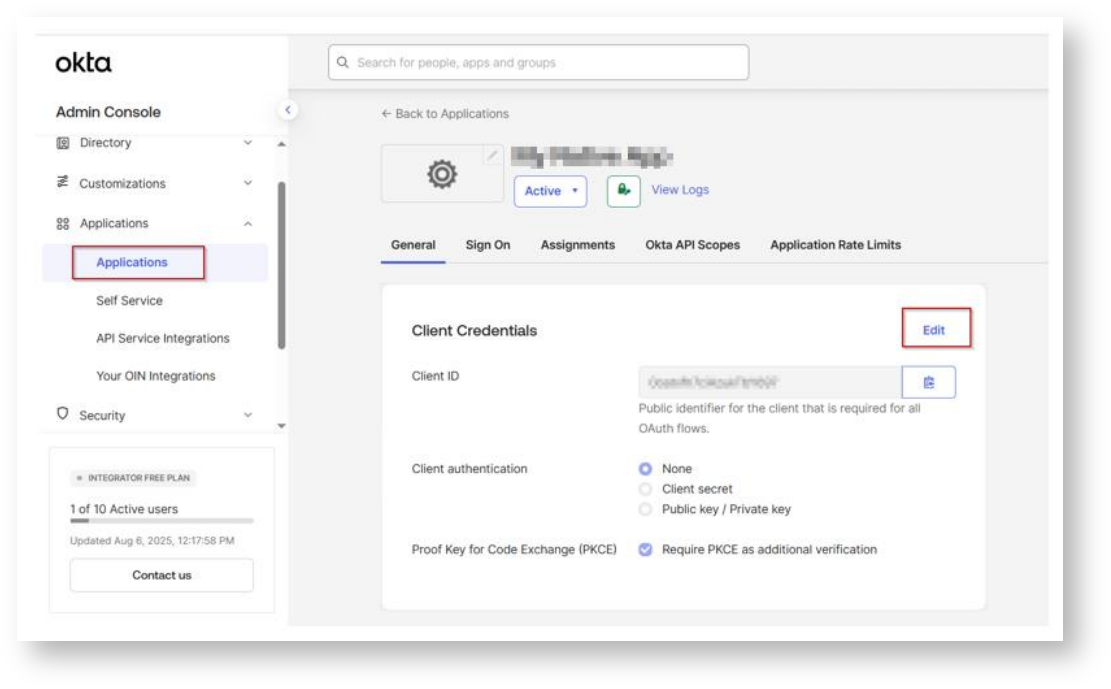Viewport: 1111px width, 689px height.
Task: Click the pencil edit-logo icon
Action: pos(492,155)
